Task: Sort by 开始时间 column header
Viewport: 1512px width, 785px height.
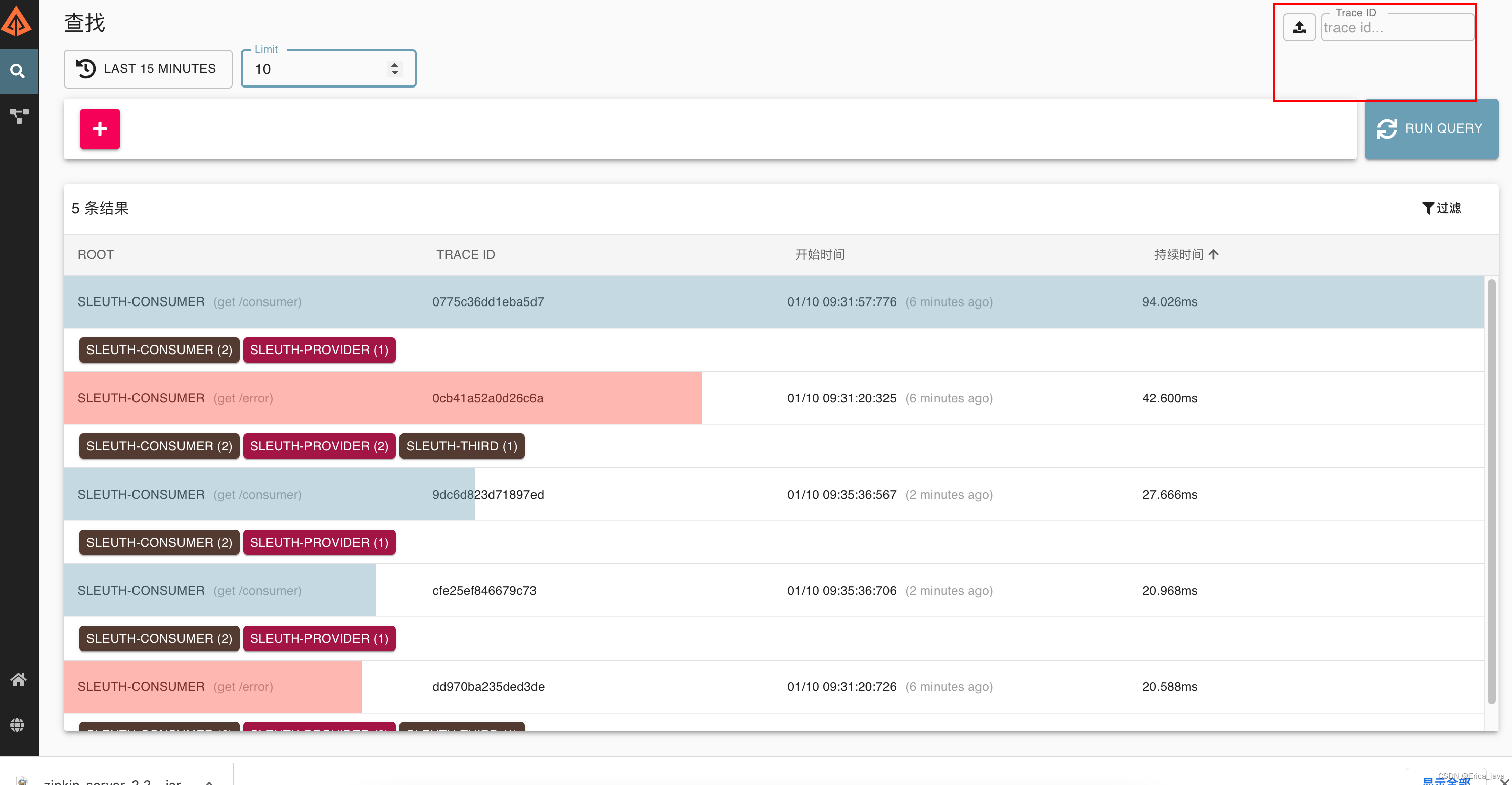Action: point(819,254)
